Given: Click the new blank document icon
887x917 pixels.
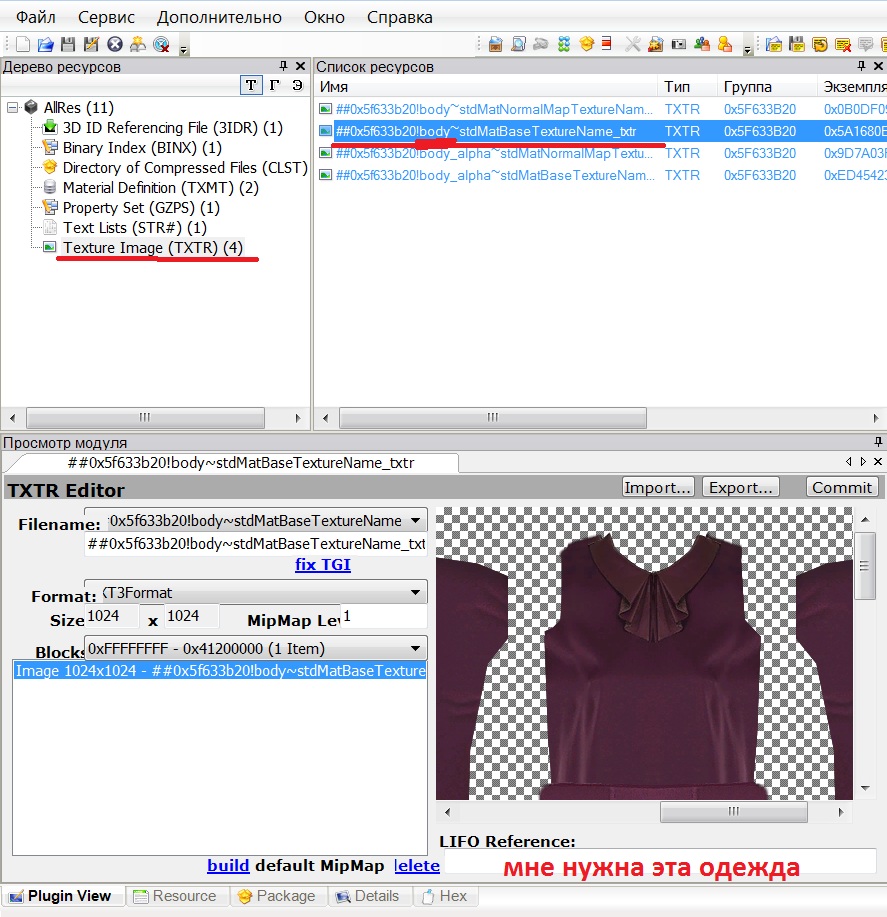Looking at the screenshot, I should point(24,44).
